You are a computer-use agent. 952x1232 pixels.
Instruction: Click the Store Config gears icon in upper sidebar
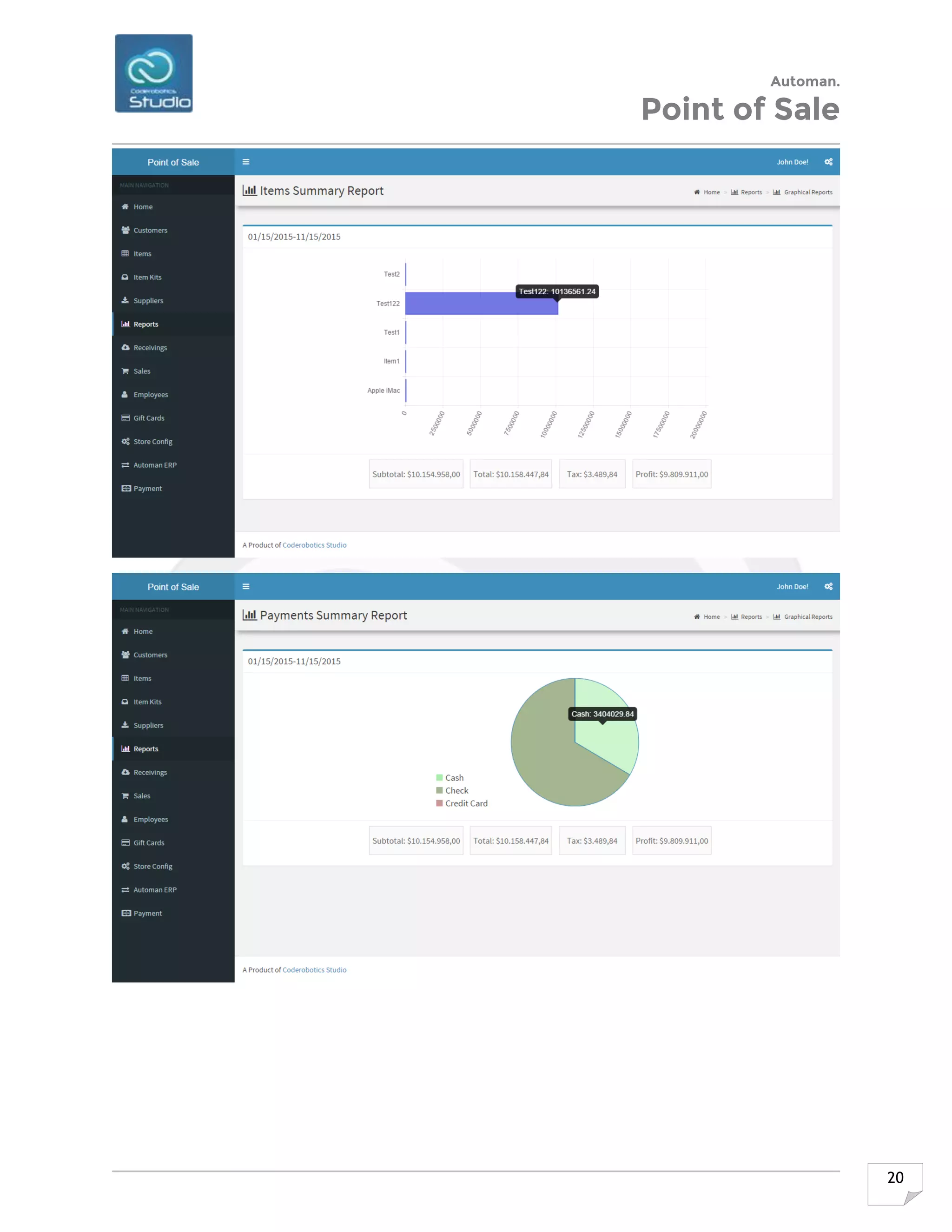(125, 442)
